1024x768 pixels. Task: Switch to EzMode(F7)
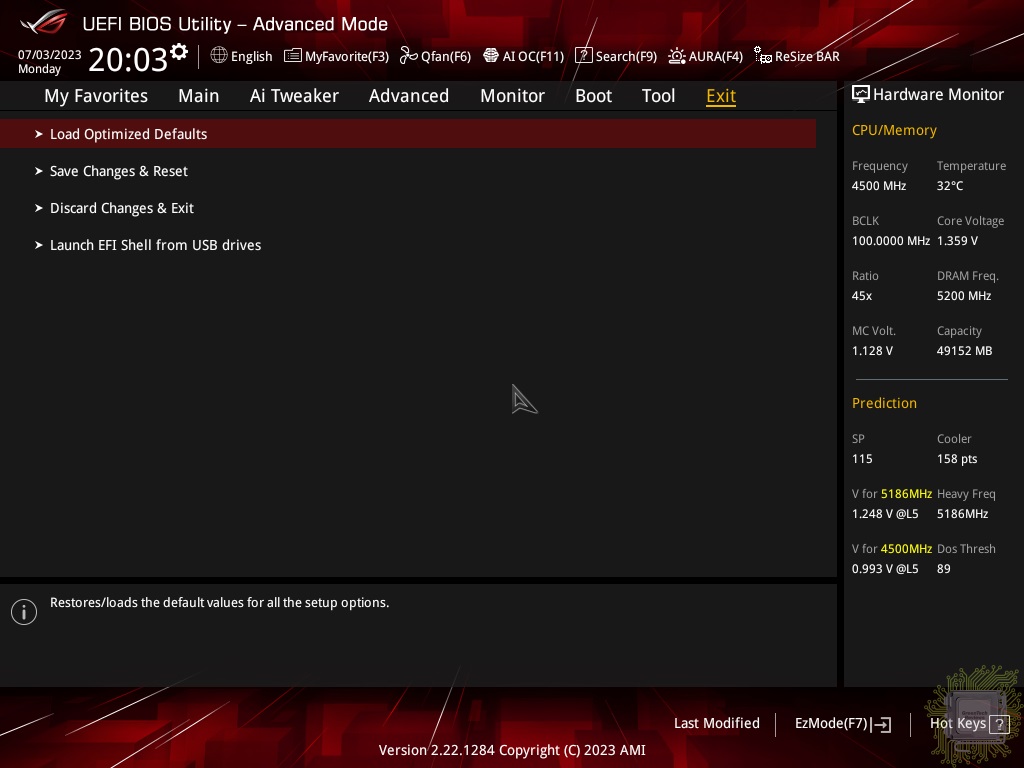point(842,724)
